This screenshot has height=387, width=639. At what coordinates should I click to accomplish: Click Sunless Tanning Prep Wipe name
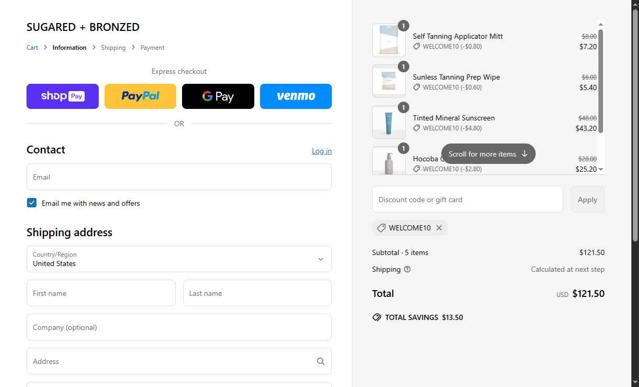coord(456,77)
